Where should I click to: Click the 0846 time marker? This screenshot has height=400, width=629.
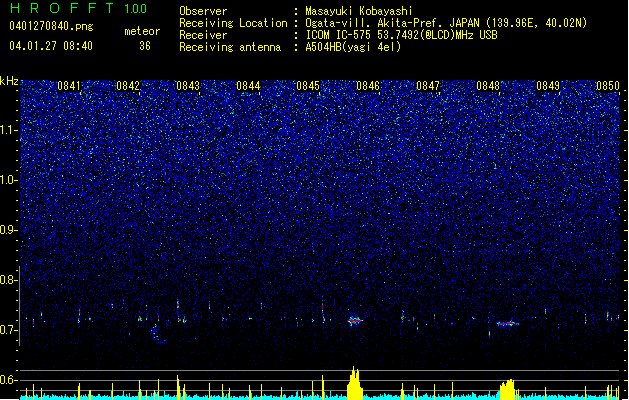click(368, 85)
